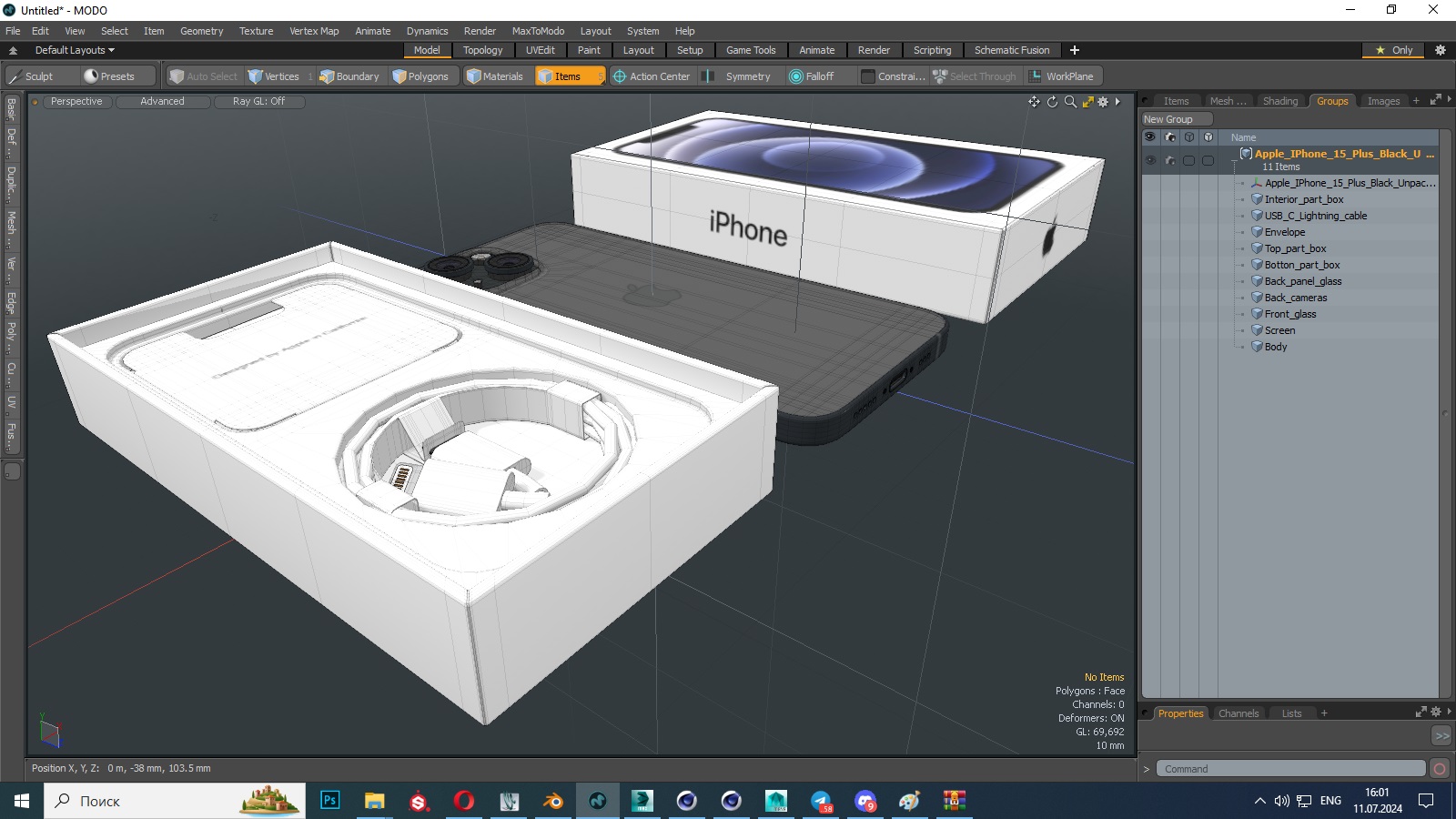The image size is (1456, 819).
Task: Add a new layout tab with plus
Action: [x=1075, y=50]
